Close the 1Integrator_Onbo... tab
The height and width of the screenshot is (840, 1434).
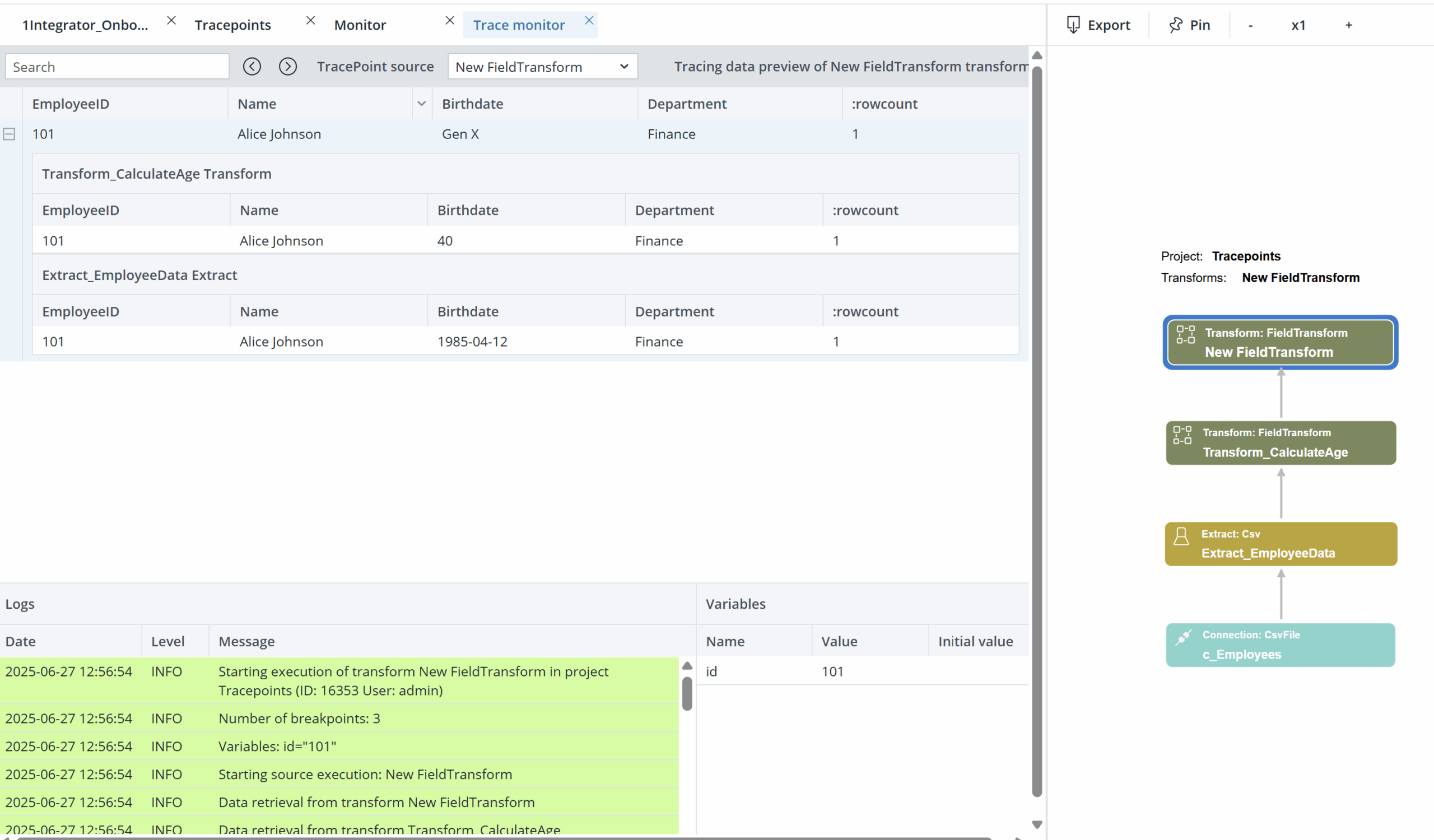coord(171,21)
